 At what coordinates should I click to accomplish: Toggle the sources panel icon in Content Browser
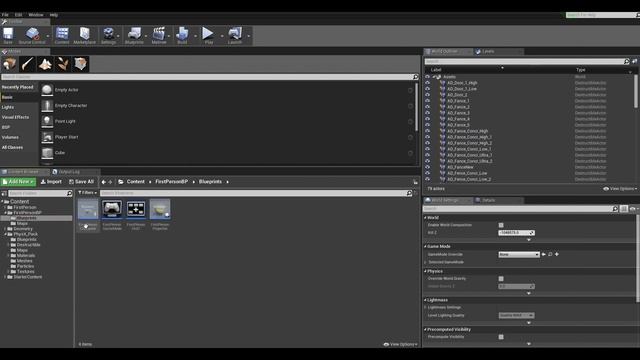(x=4, y=193)
